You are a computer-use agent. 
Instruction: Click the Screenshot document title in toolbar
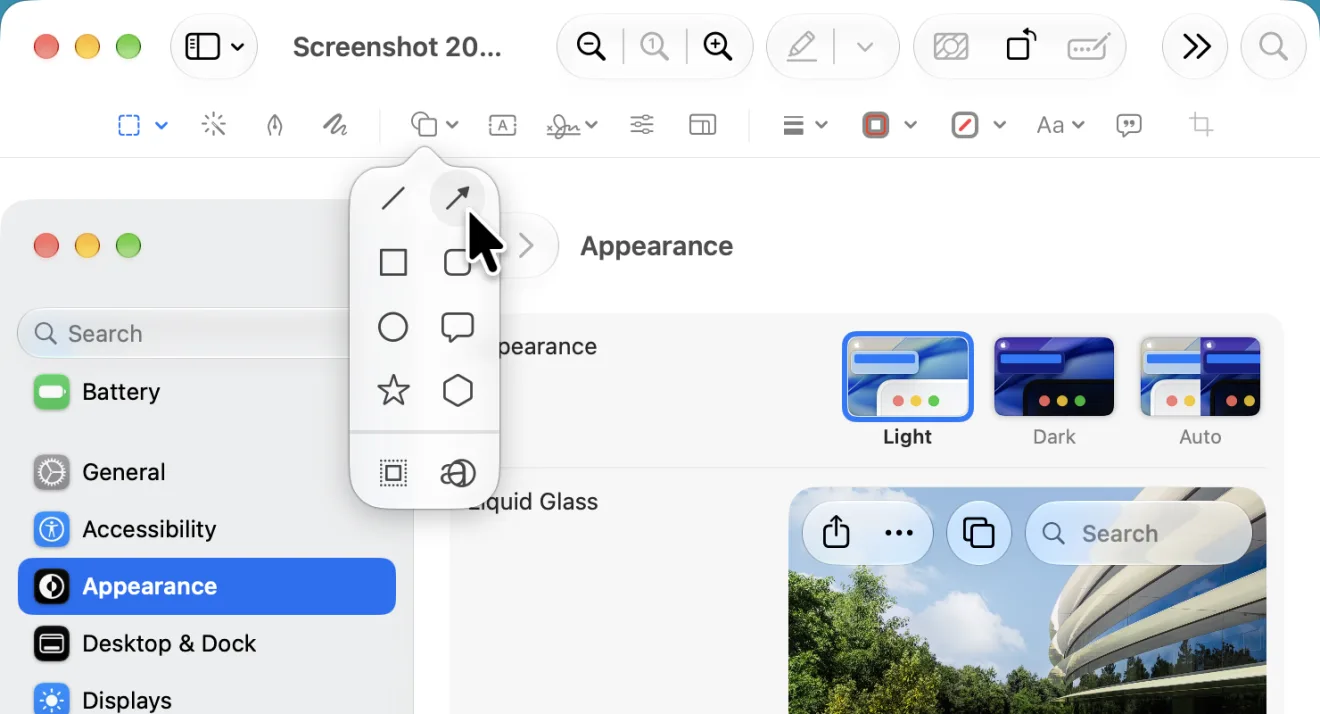(x=397, y=47)
